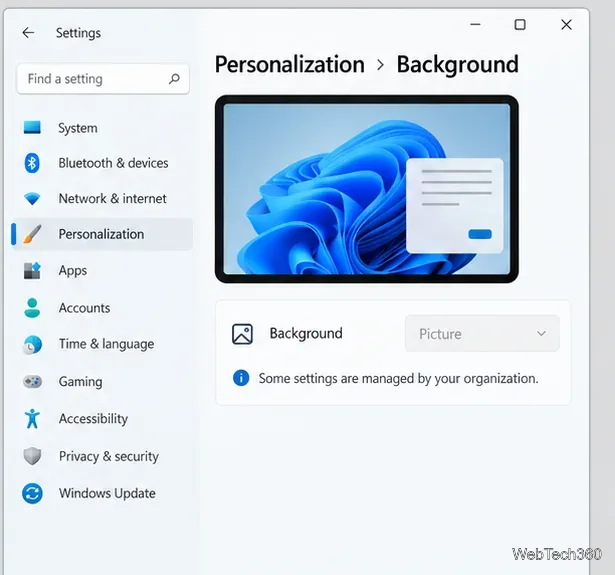Click the Bluetooth icon in sidebar
The image size is (615, 575).
pyautogui.click(x=32, y=163)
